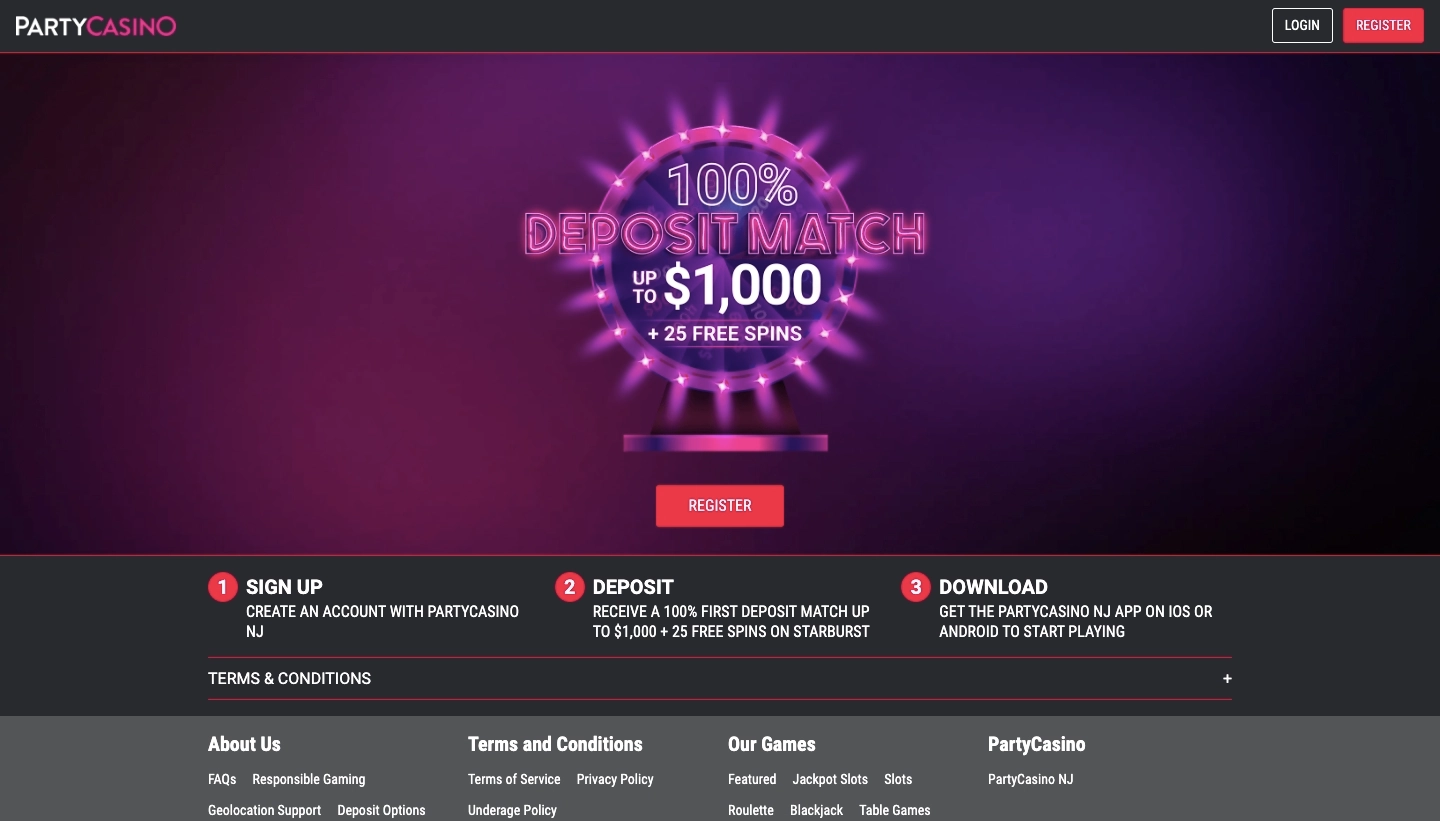Image resolution: width=1440 pixels, height=821 pixels.
Task: Open Geolocation Support link
Action: click(x=265, y=810)
